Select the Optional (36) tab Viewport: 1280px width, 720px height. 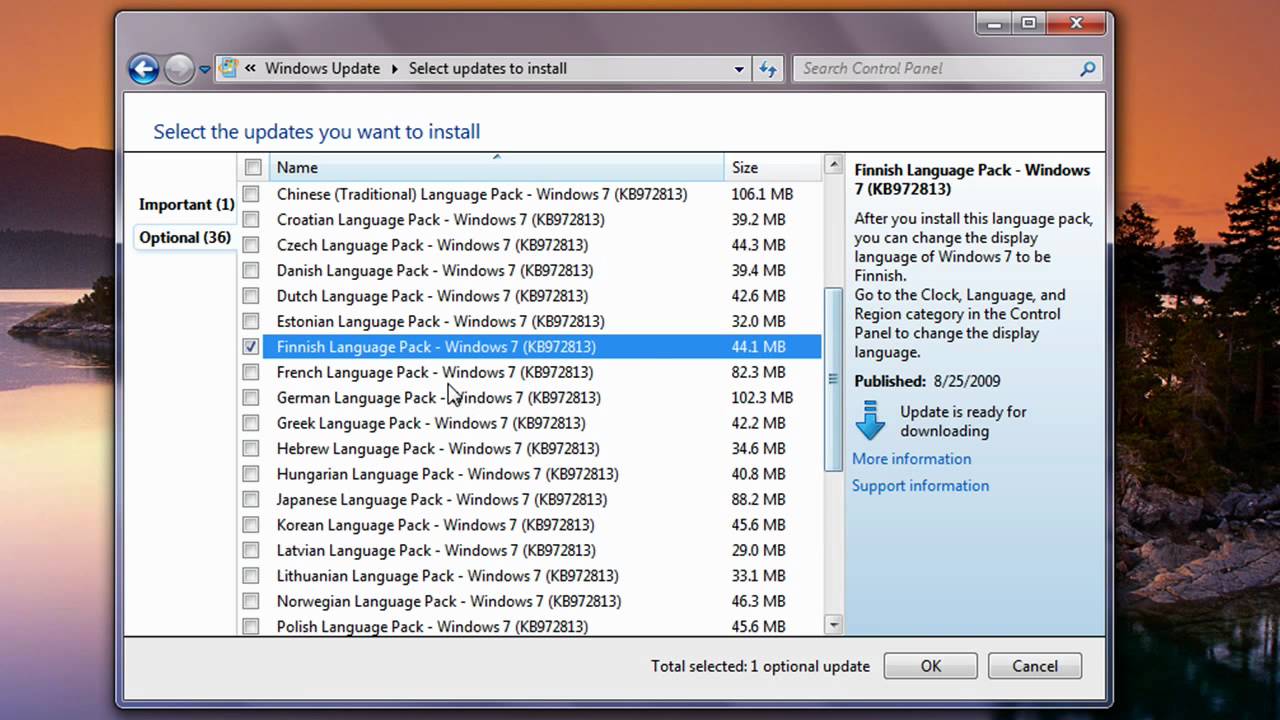pyautogui.click(x=184, y=237)
